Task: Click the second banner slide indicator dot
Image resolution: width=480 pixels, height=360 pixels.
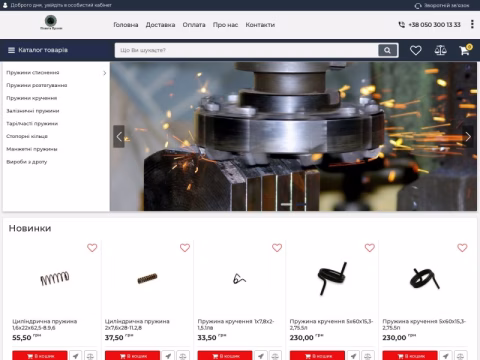Action: [301, 204]
